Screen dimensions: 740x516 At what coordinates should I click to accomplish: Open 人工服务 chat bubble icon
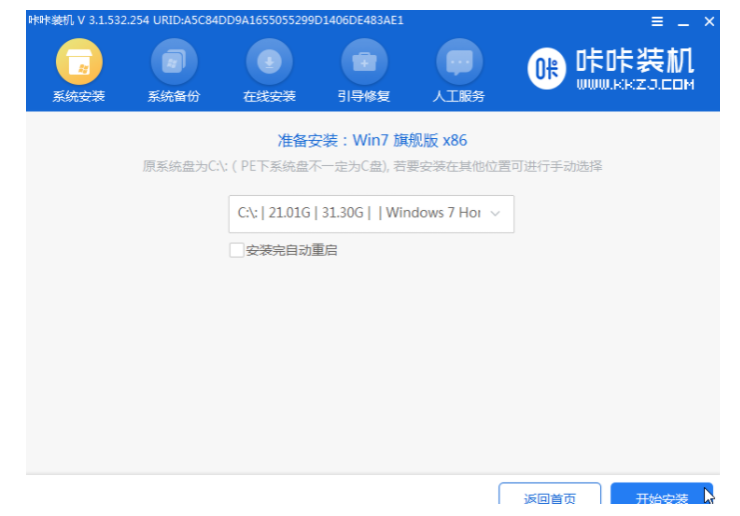[x=459, y=63]
